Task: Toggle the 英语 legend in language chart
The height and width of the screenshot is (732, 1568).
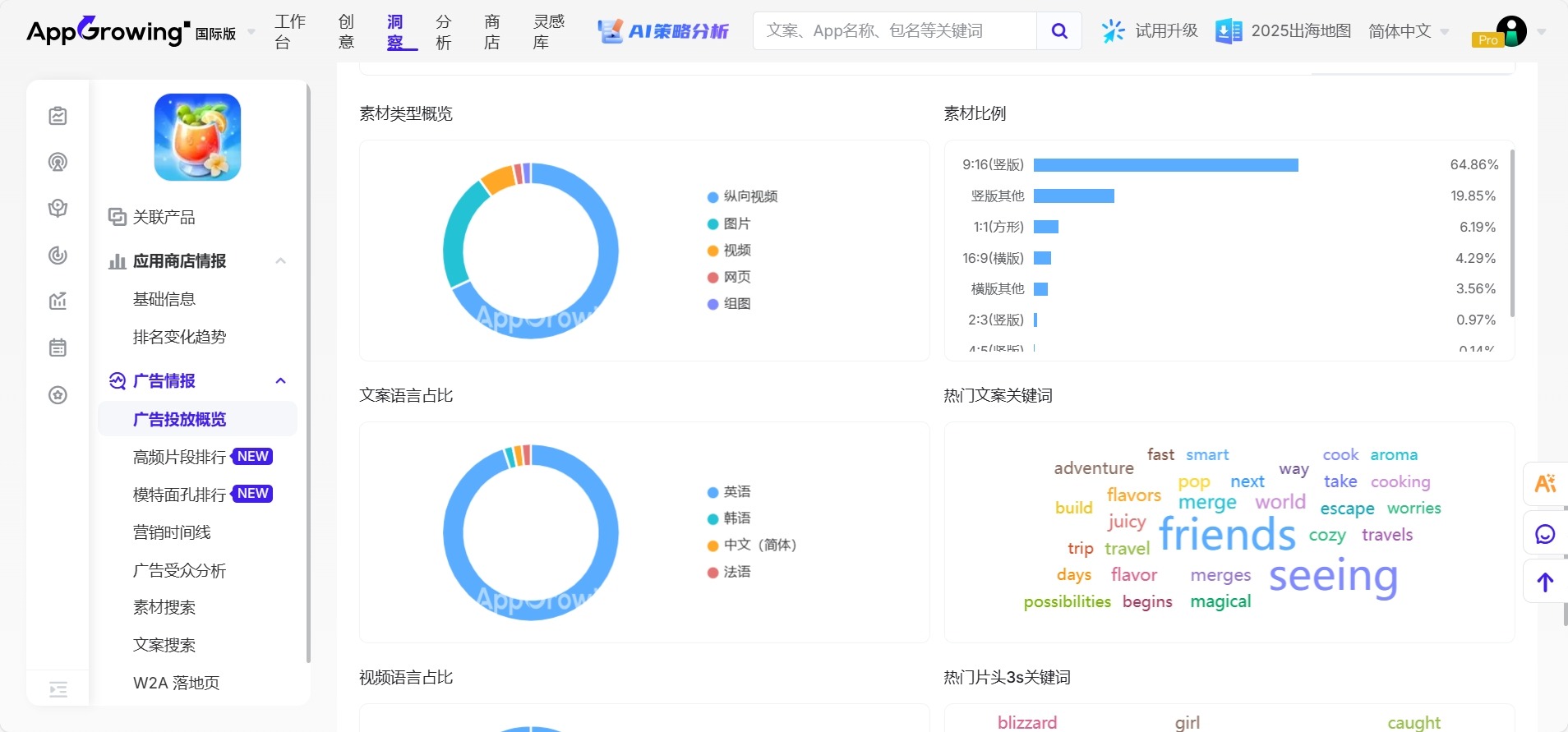Action: coord(729,492)
